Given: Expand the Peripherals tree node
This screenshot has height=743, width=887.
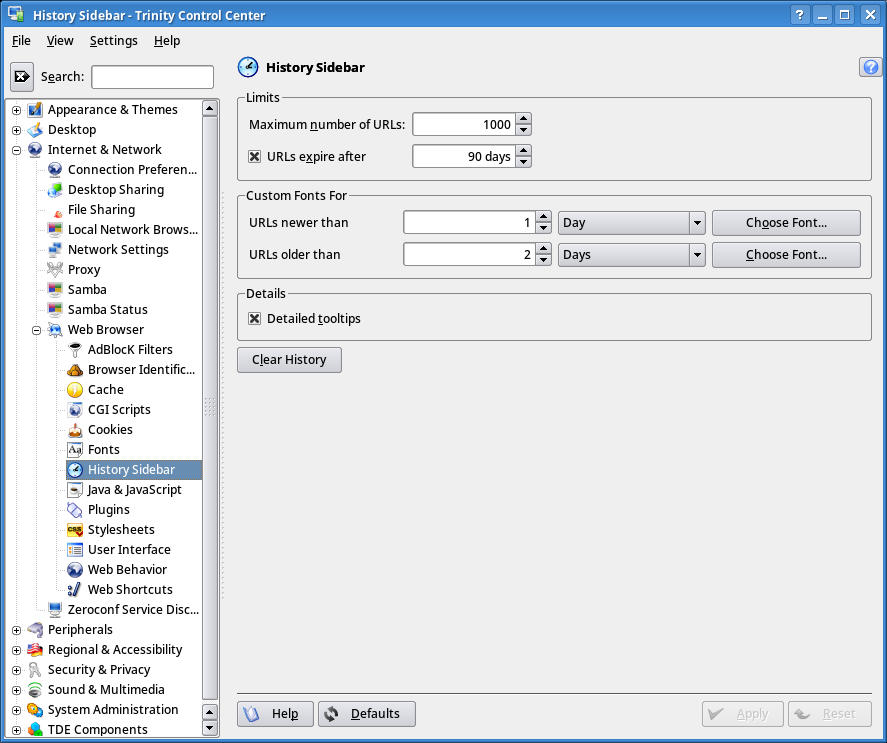Looking at the screenshot, I should pyautogui.click(x=16, y=630).
